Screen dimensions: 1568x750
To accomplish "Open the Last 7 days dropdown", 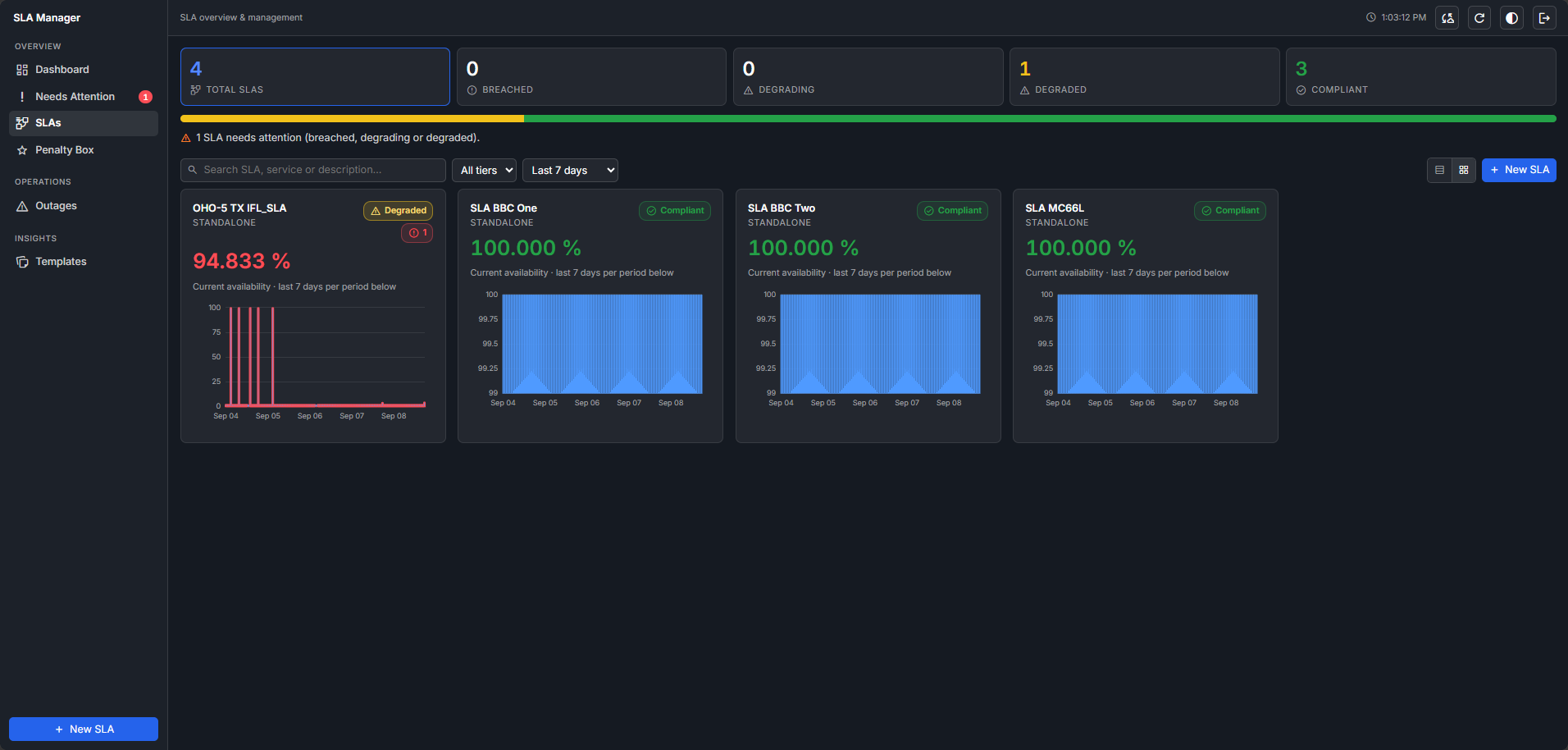I will click(x=570, y=170).
